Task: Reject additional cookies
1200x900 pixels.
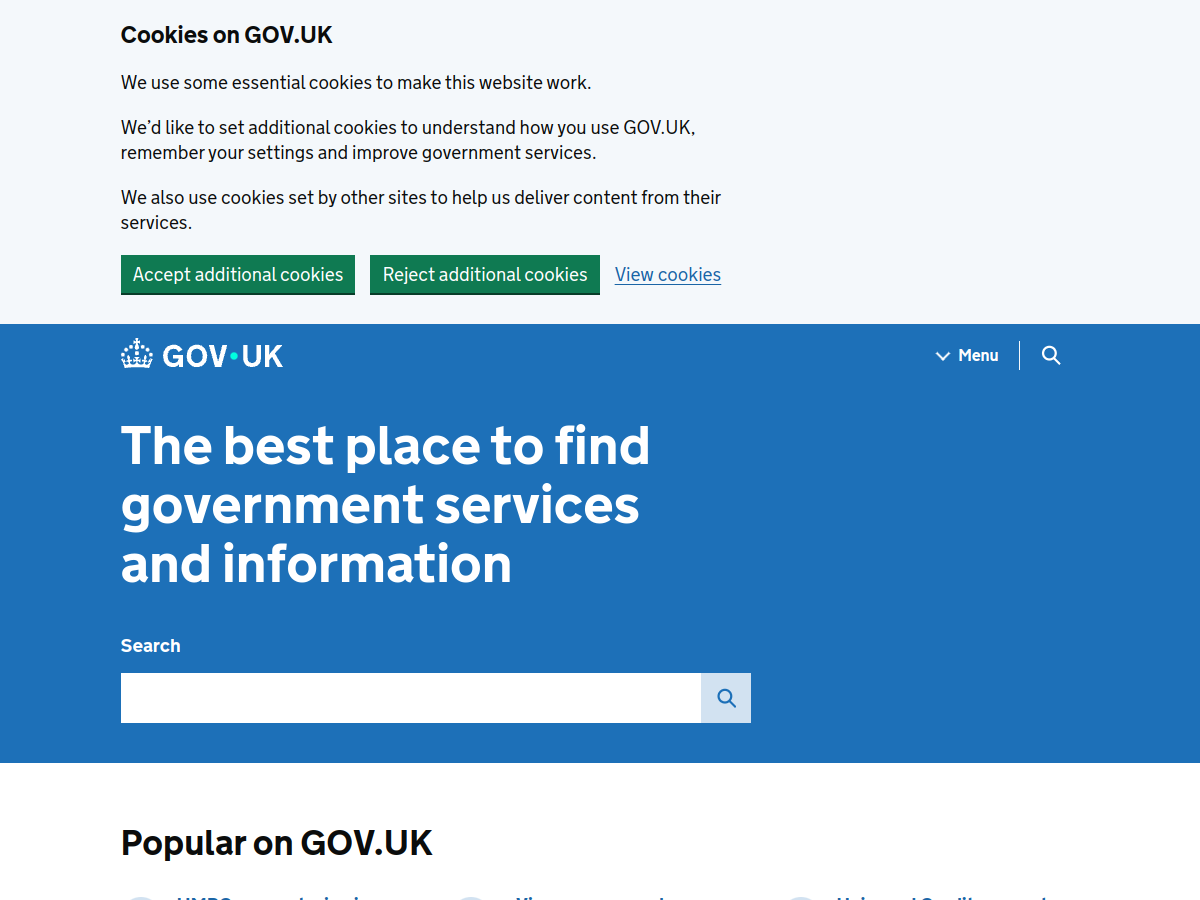Action: 485,274
